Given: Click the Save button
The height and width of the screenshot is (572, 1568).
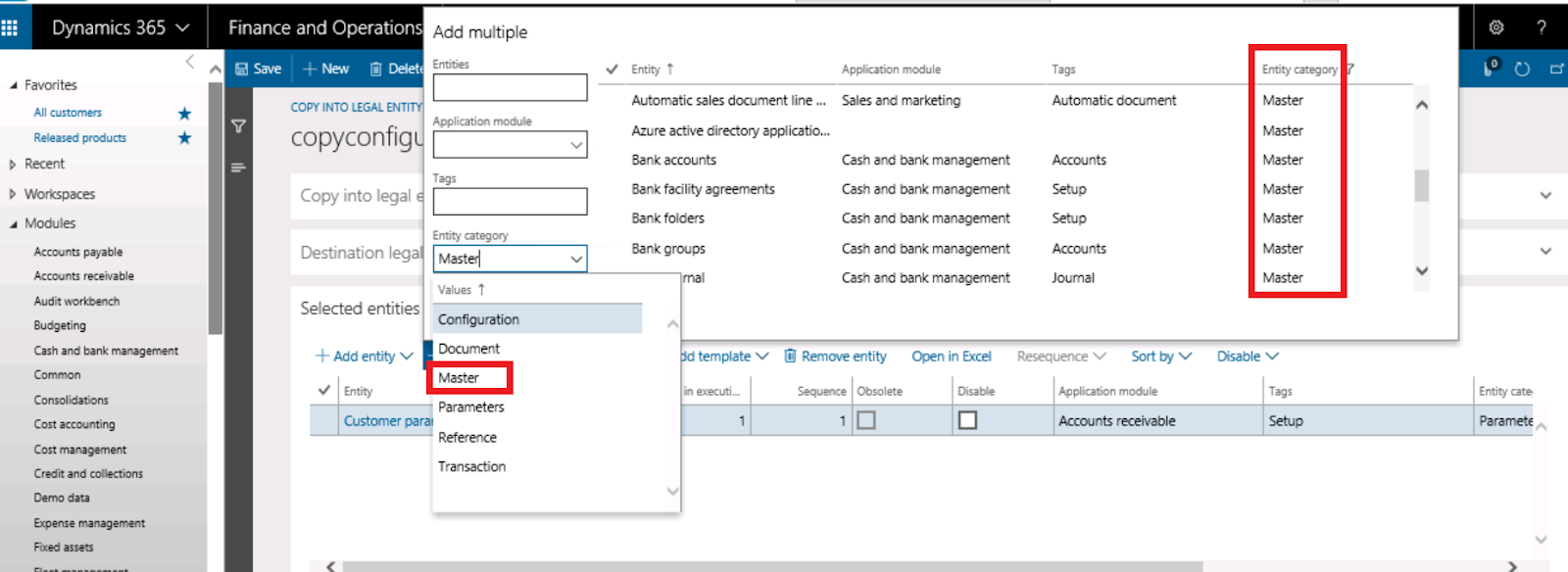Looking at the screenshot, I should click(258, 69).
